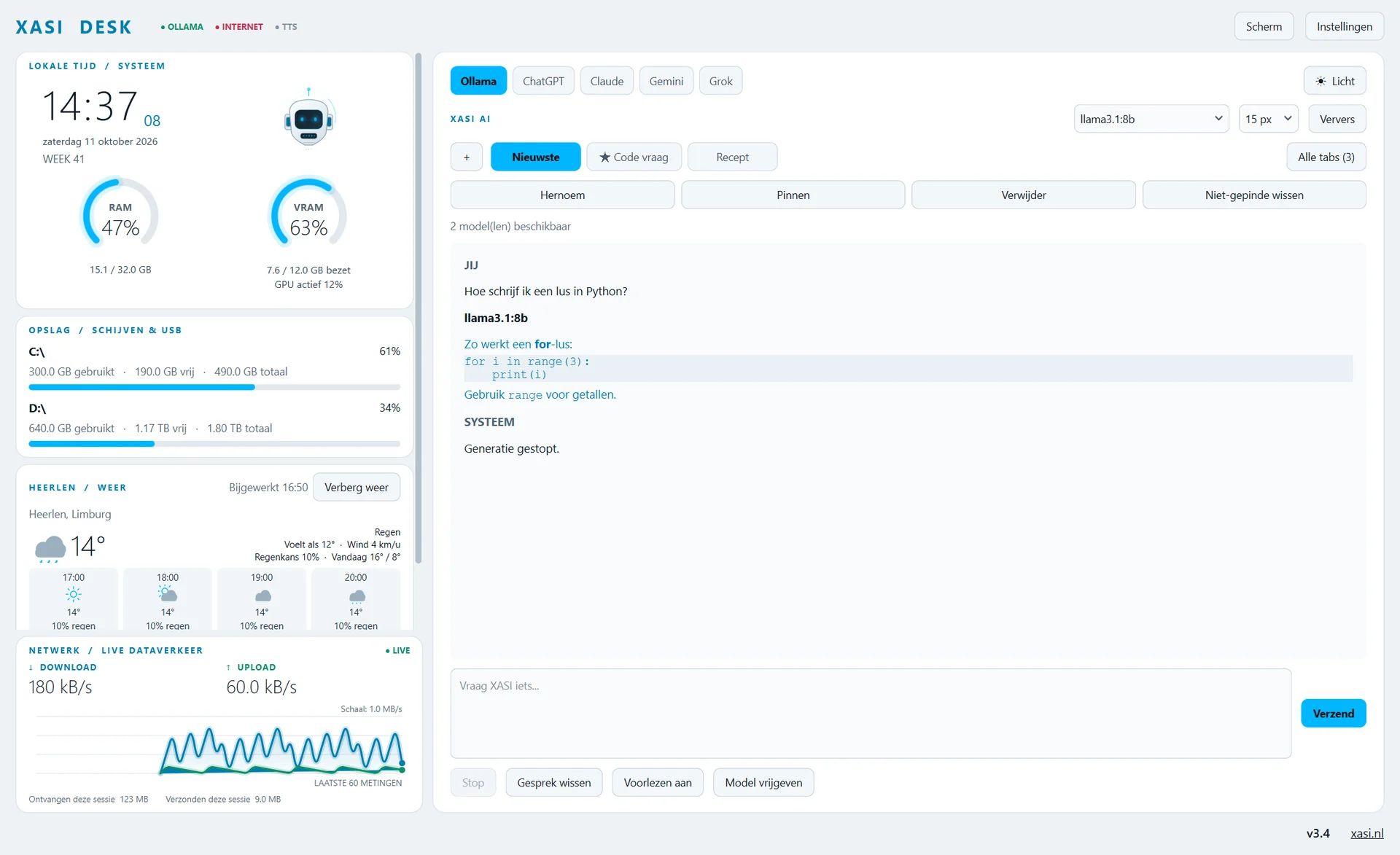Click the green LIVE indicator

click(x=398, y=650)
